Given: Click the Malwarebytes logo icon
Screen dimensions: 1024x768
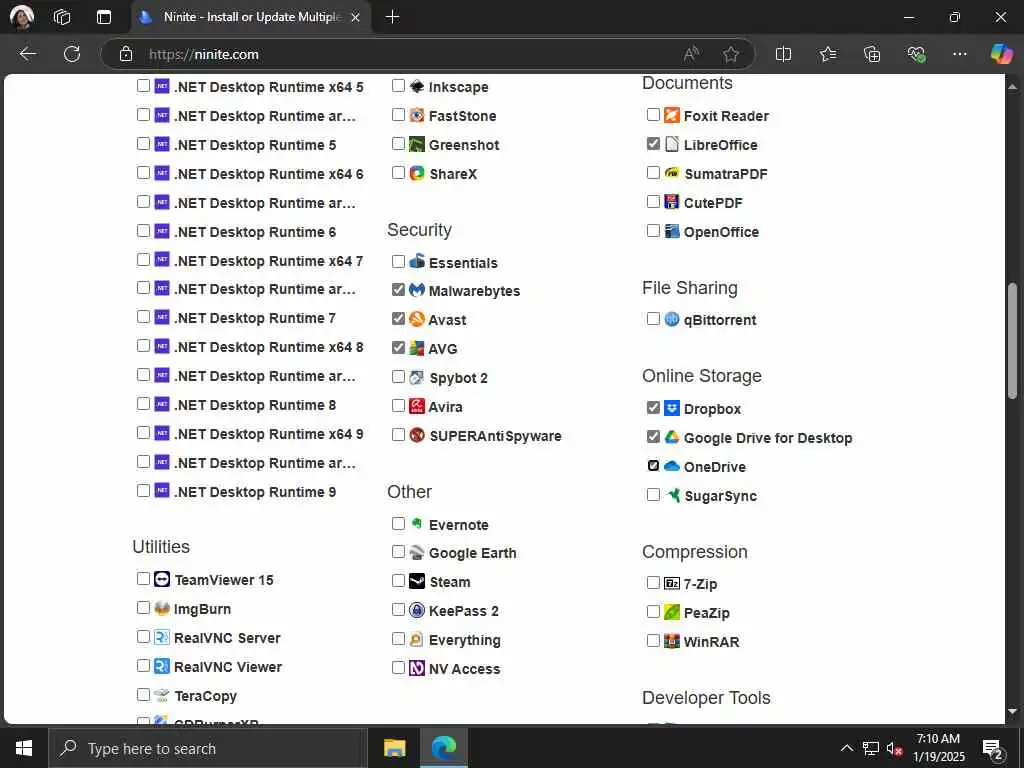Looking at the screenshot, I should (x=417, y=290).
